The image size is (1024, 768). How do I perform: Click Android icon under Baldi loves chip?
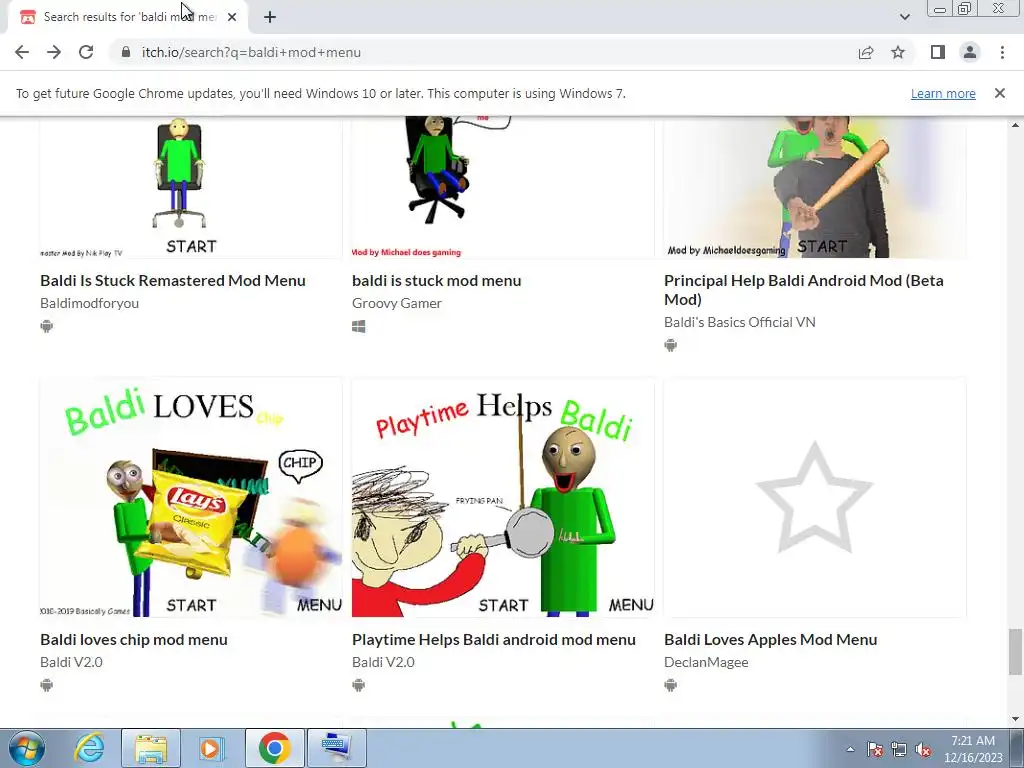coord(46,685)
